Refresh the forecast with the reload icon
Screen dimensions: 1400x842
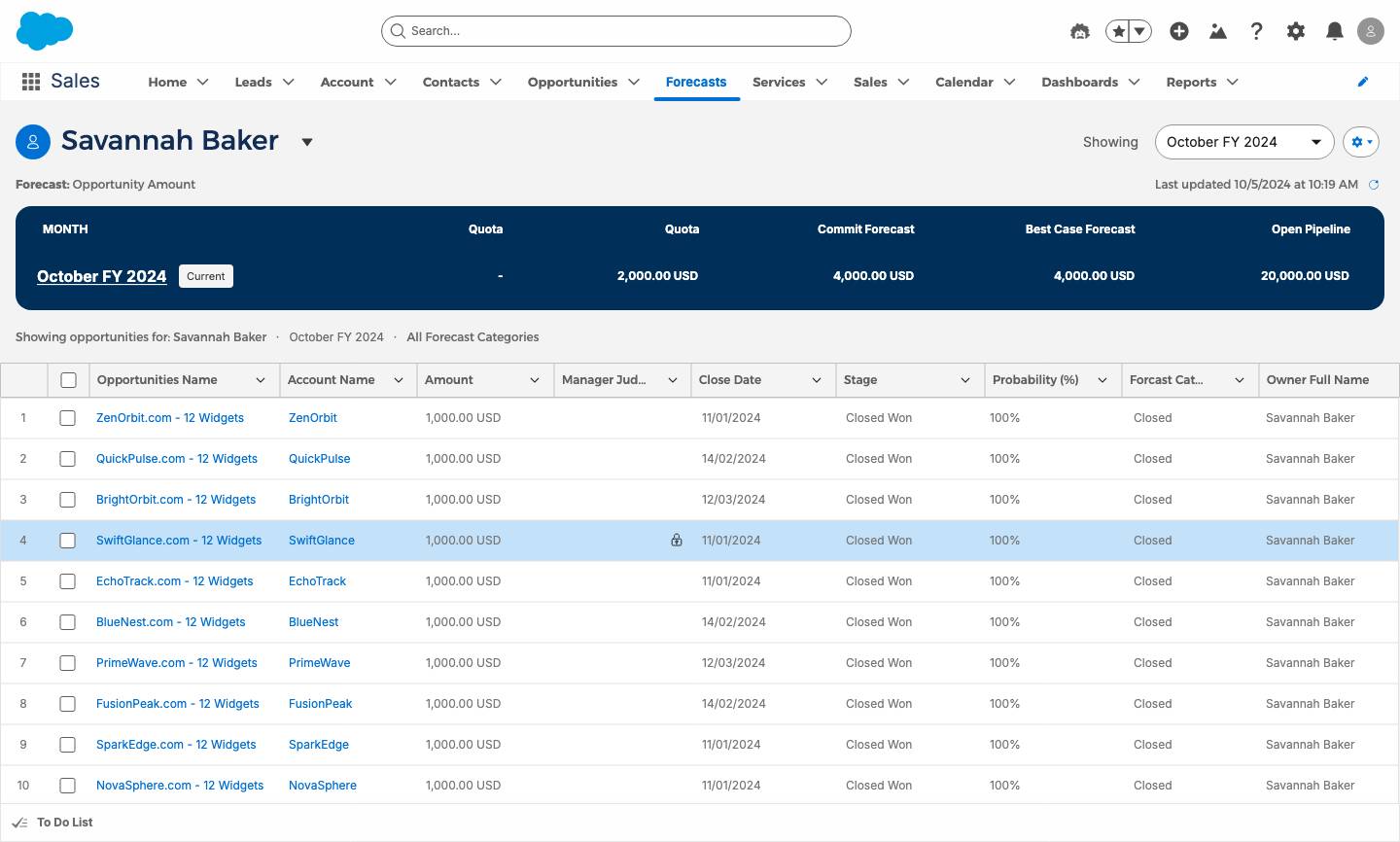coord(1374,185)
